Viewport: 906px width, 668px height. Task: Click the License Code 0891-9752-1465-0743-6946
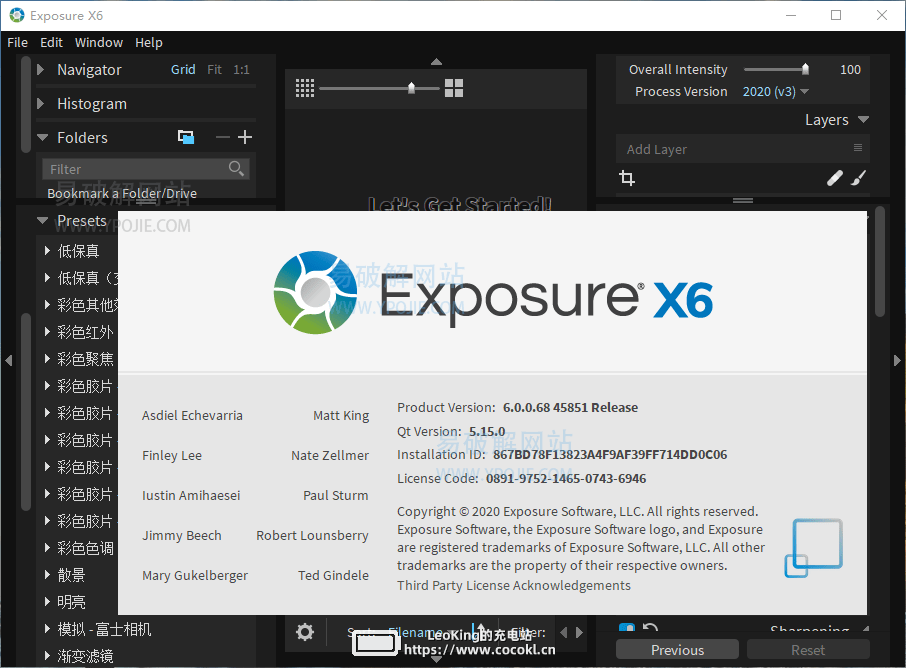click(x=566, y=478)
